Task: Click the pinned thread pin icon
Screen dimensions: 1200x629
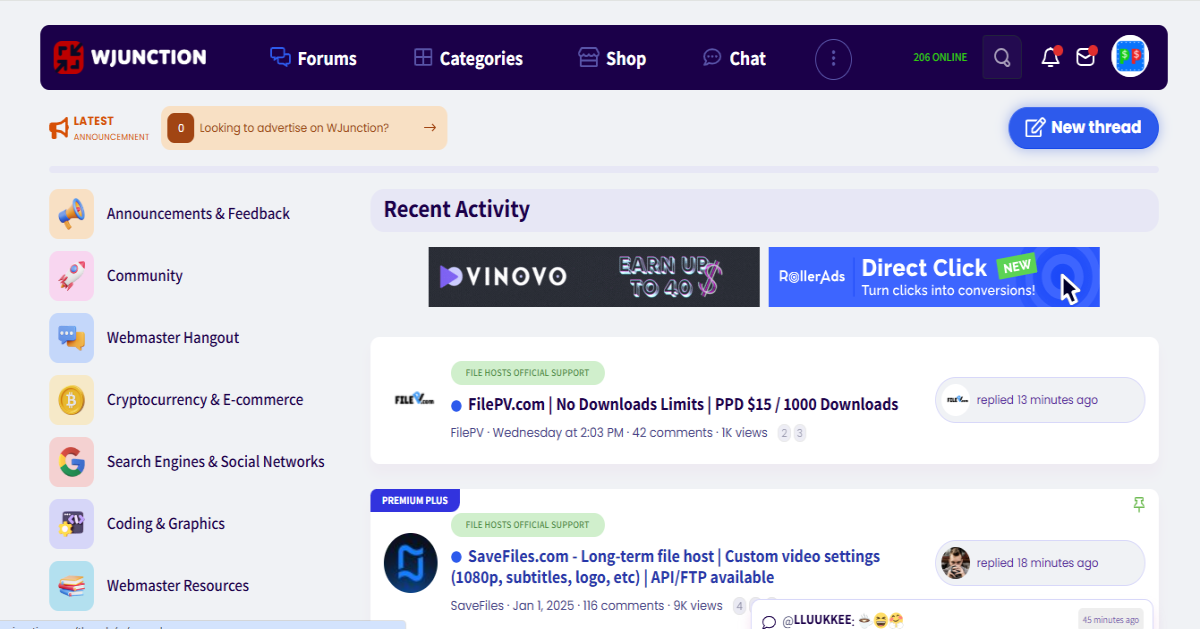Action: pos(1139,505)
